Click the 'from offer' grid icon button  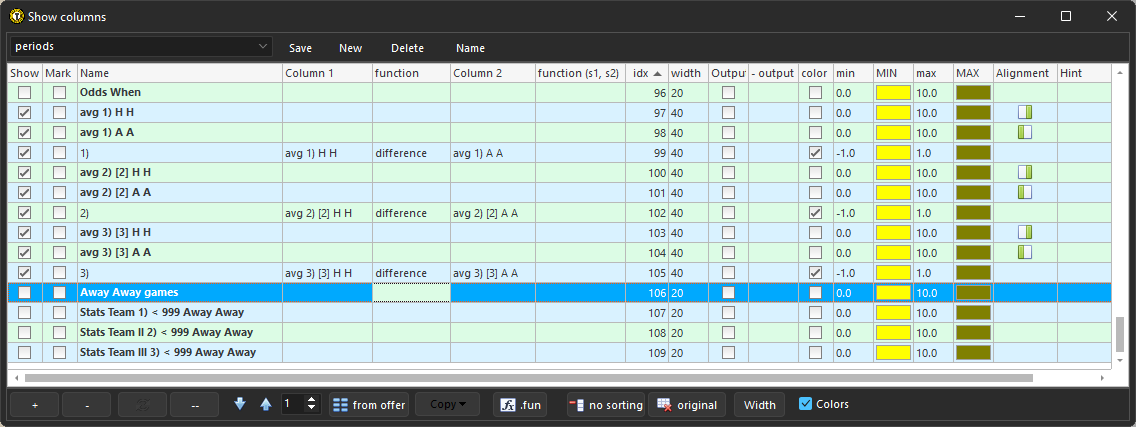[369, 405]
